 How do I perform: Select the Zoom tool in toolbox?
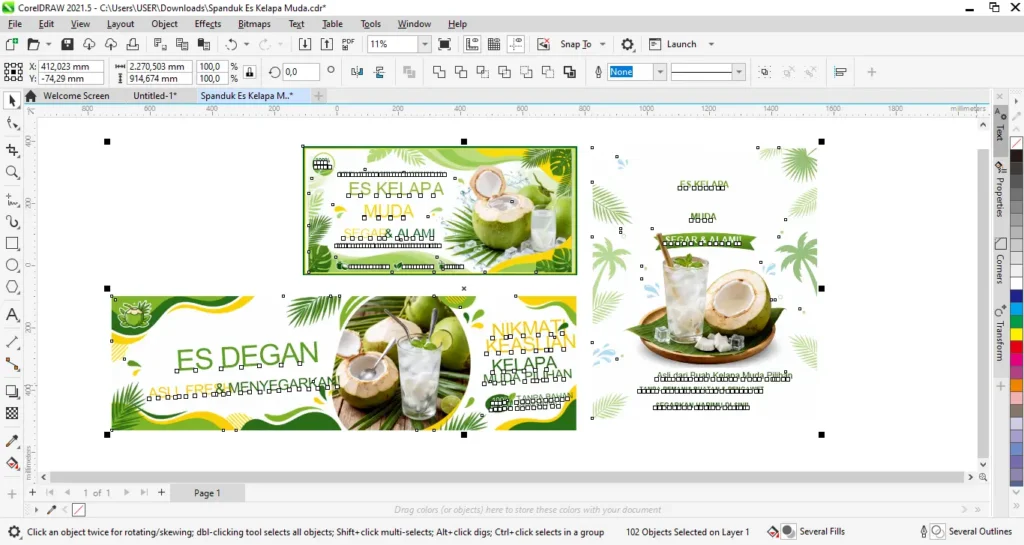click(12, 172)
